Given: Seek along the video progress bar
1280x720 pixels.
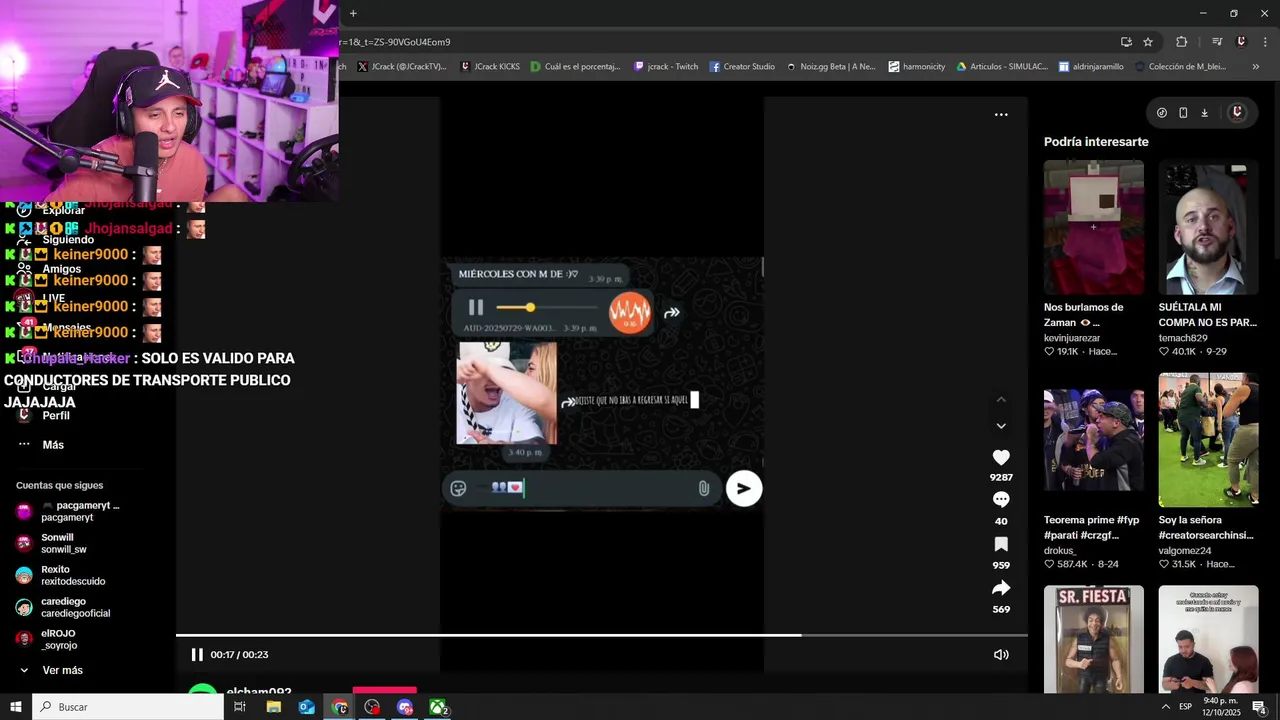Looking at the screenshot, I should coord(602,635).
